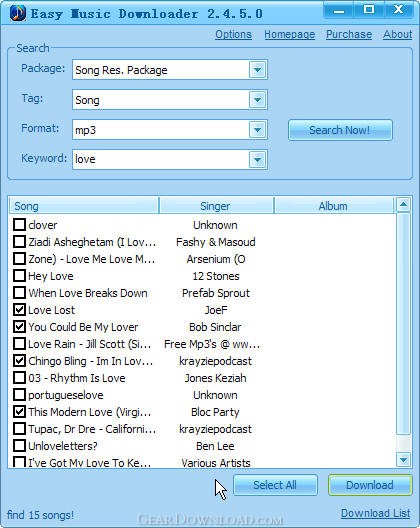Visit the Homepage link
420x528 pixels.
tap(289, 34)
